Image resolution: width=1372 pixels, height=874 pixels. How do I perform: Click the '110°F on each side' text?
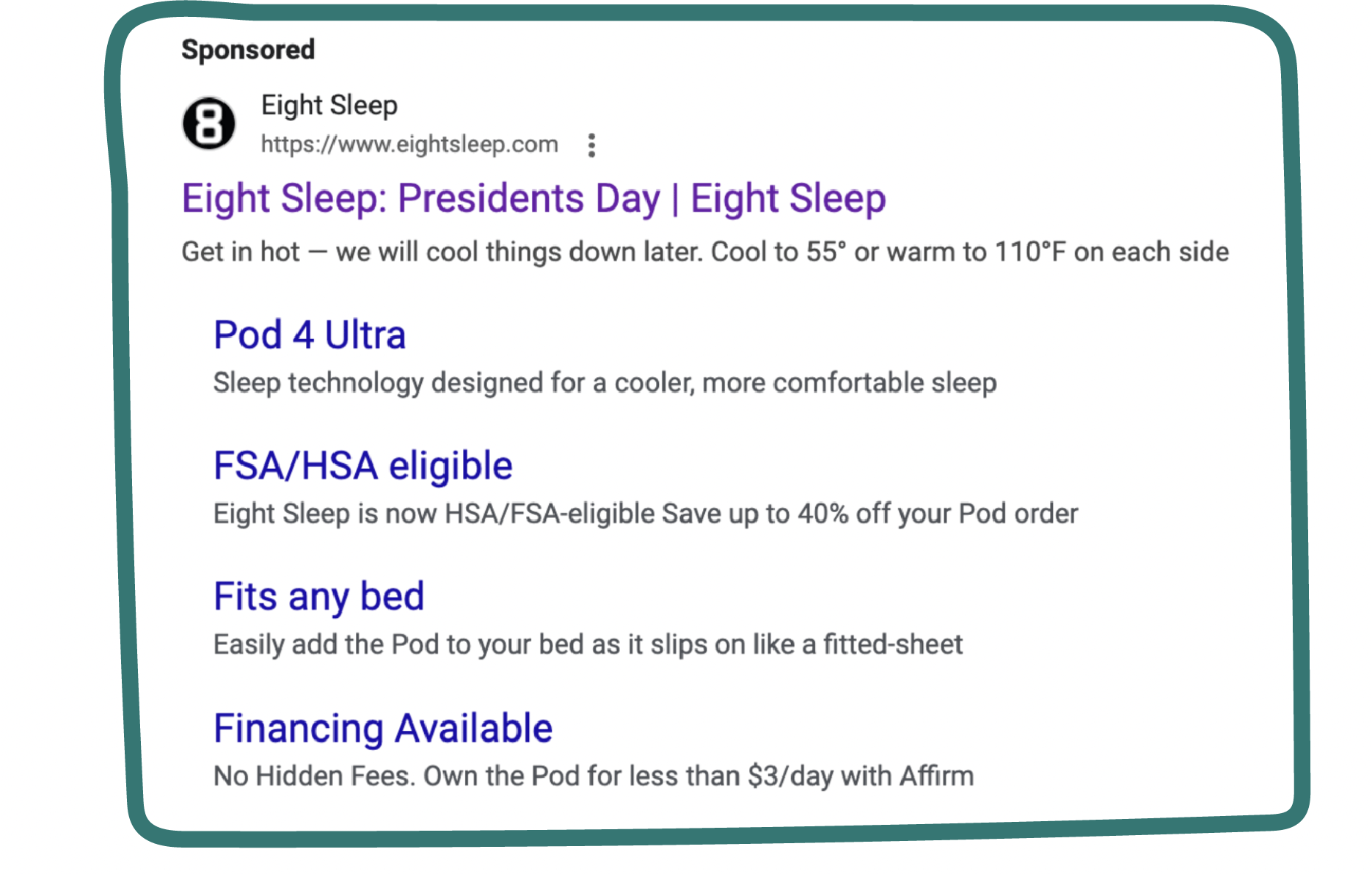(1112, 252)
